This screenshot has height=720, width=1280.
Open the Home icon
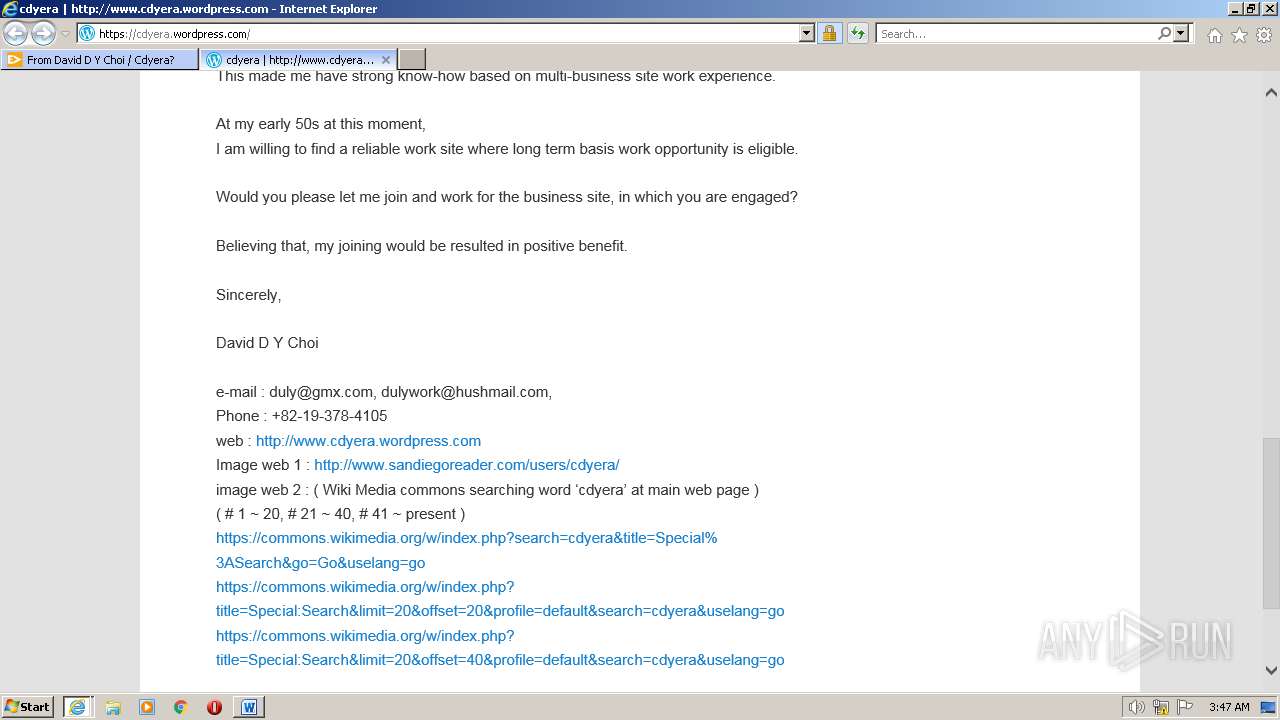(1214, 35)
